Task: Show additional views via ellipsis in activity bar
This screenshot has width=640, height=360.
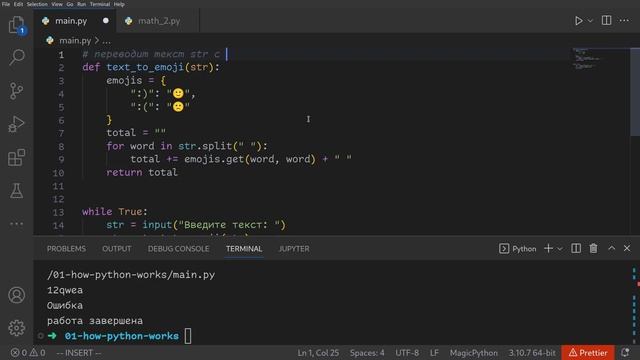Action: point(16,224)
